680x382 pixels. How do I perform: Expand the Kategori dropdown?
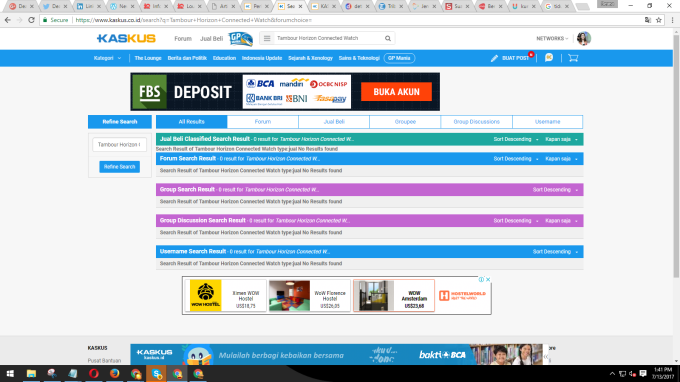pyautogui.click(x=107, y=58)
